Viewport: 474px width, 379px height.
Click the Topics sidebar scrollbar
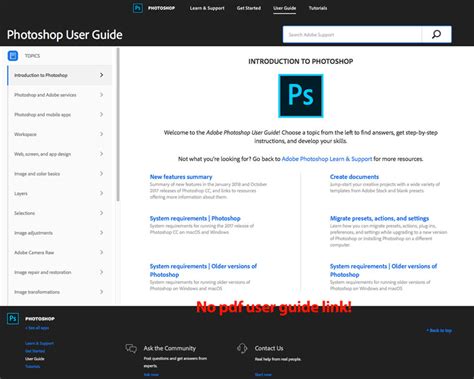coord(118,125)
